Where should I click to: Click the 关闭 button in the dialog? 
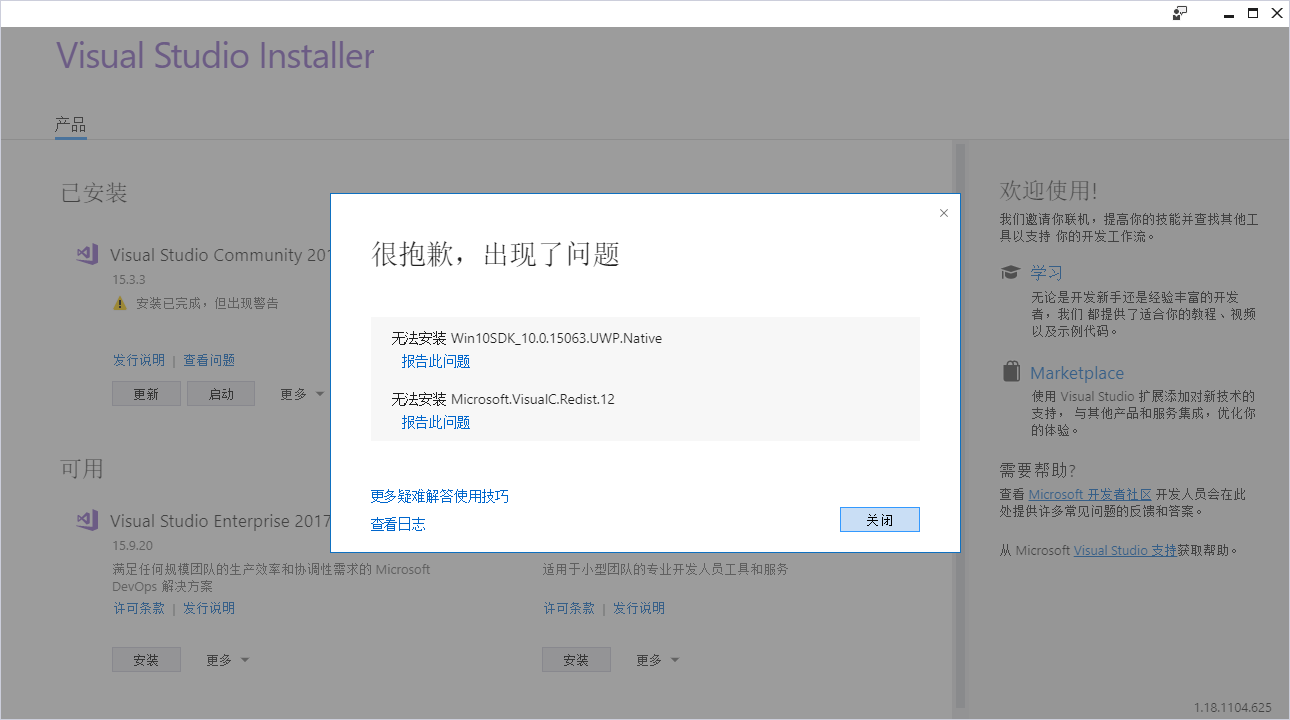tap(879, 519)
